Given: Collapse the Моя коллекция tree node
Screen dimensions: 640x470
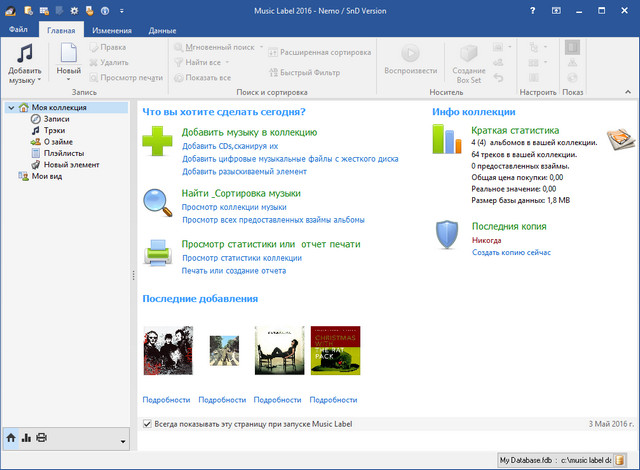Looking at the screenshot, I should tap(10, 108).
